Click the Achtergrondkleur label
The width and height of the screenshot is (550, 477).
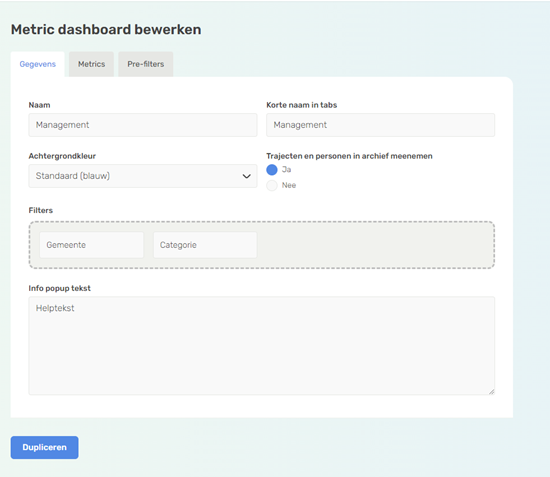[x=62, y=156]
